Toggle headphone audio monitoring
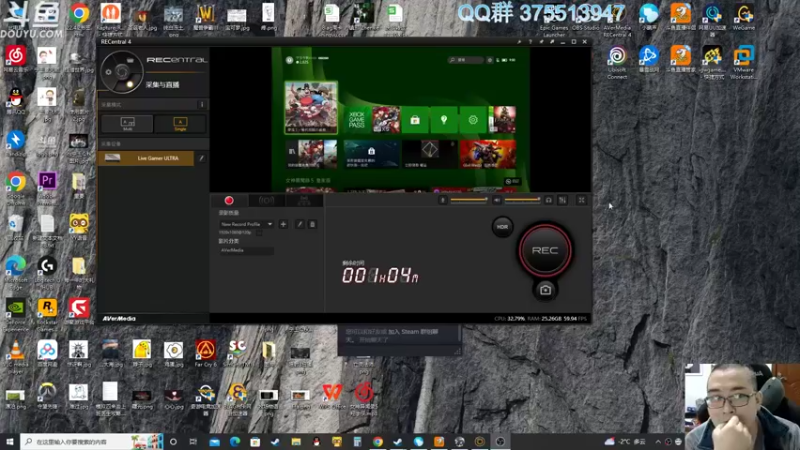800x450 pixels. (x=548, y=200)
